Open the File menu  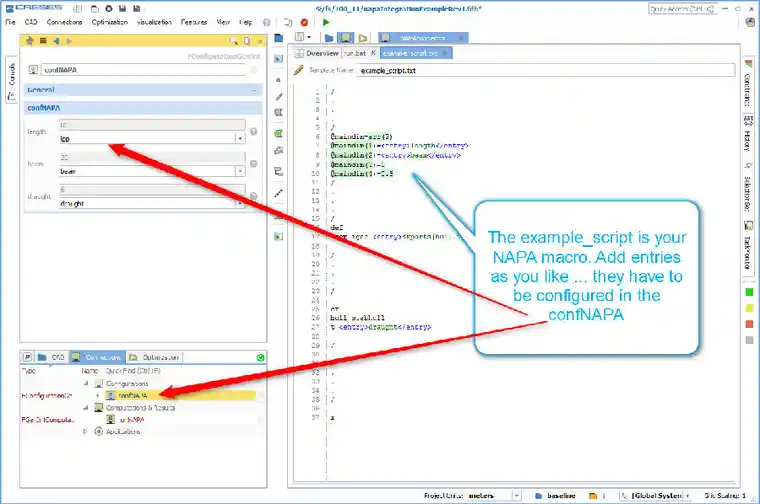click(10, 22)
